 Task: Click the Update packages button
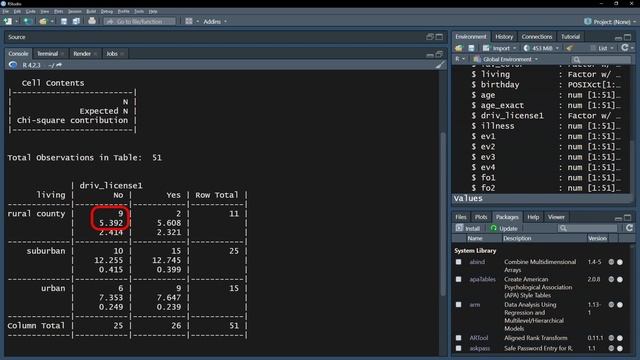504,229
